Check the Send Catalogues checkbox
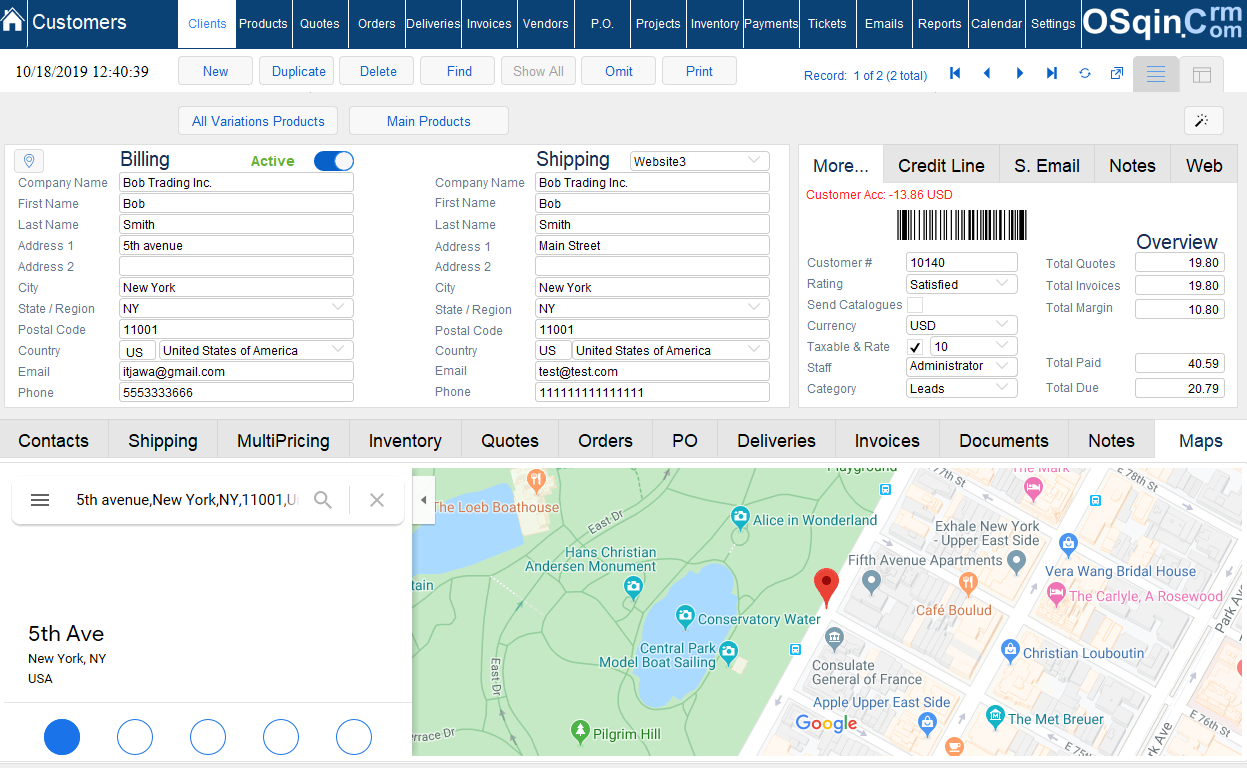The width and height of the screenshot is (1247, 768). point(915,305)
